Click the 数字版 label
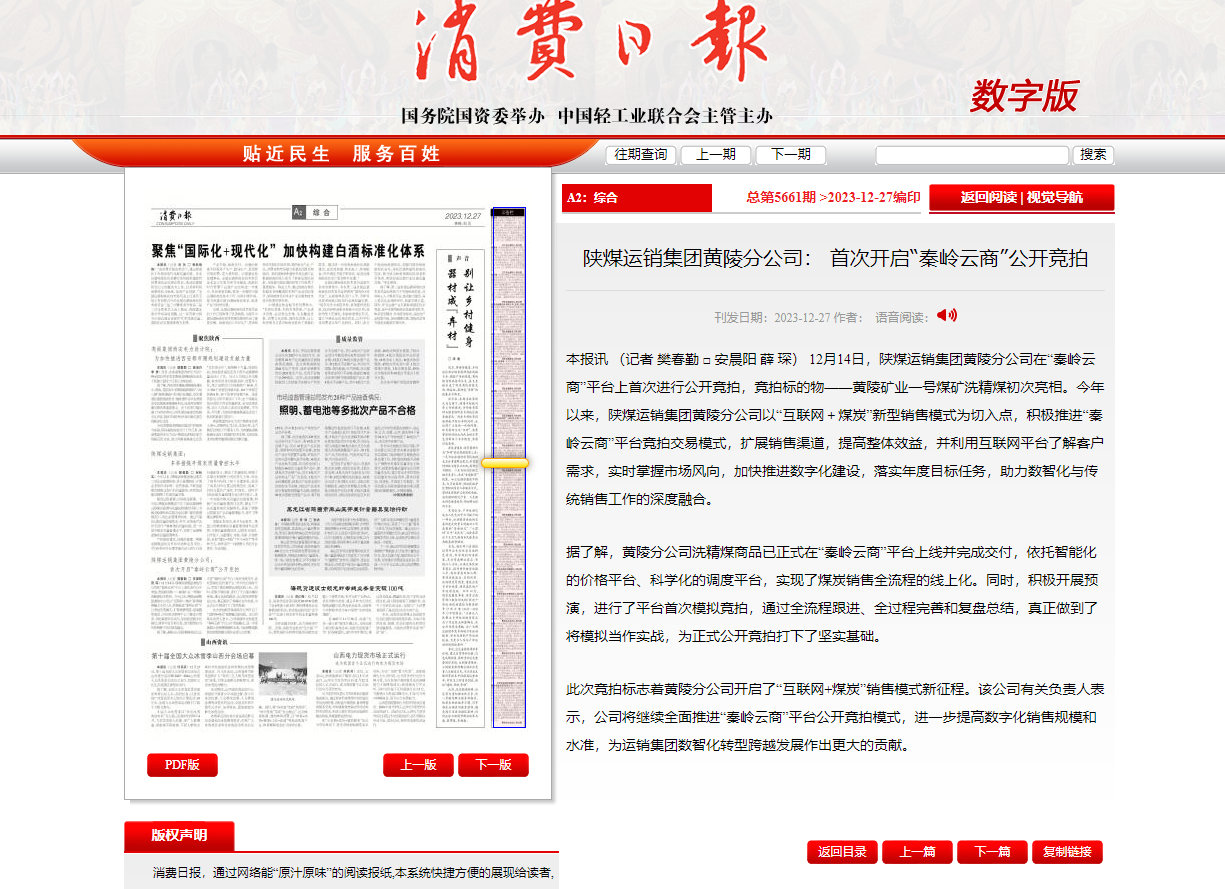The height and width of the screenshot is (889, 1225). coord(1024,97)
